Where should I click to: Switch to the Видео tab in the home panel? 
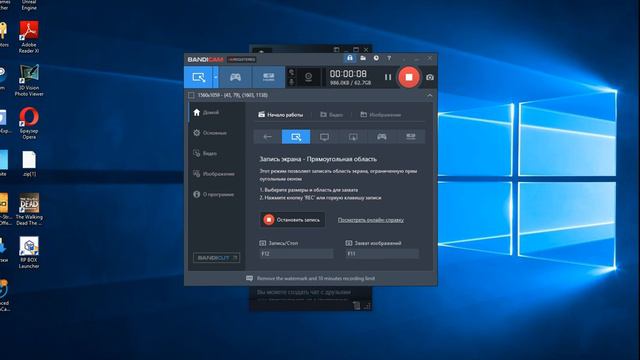tap(331, 115)
